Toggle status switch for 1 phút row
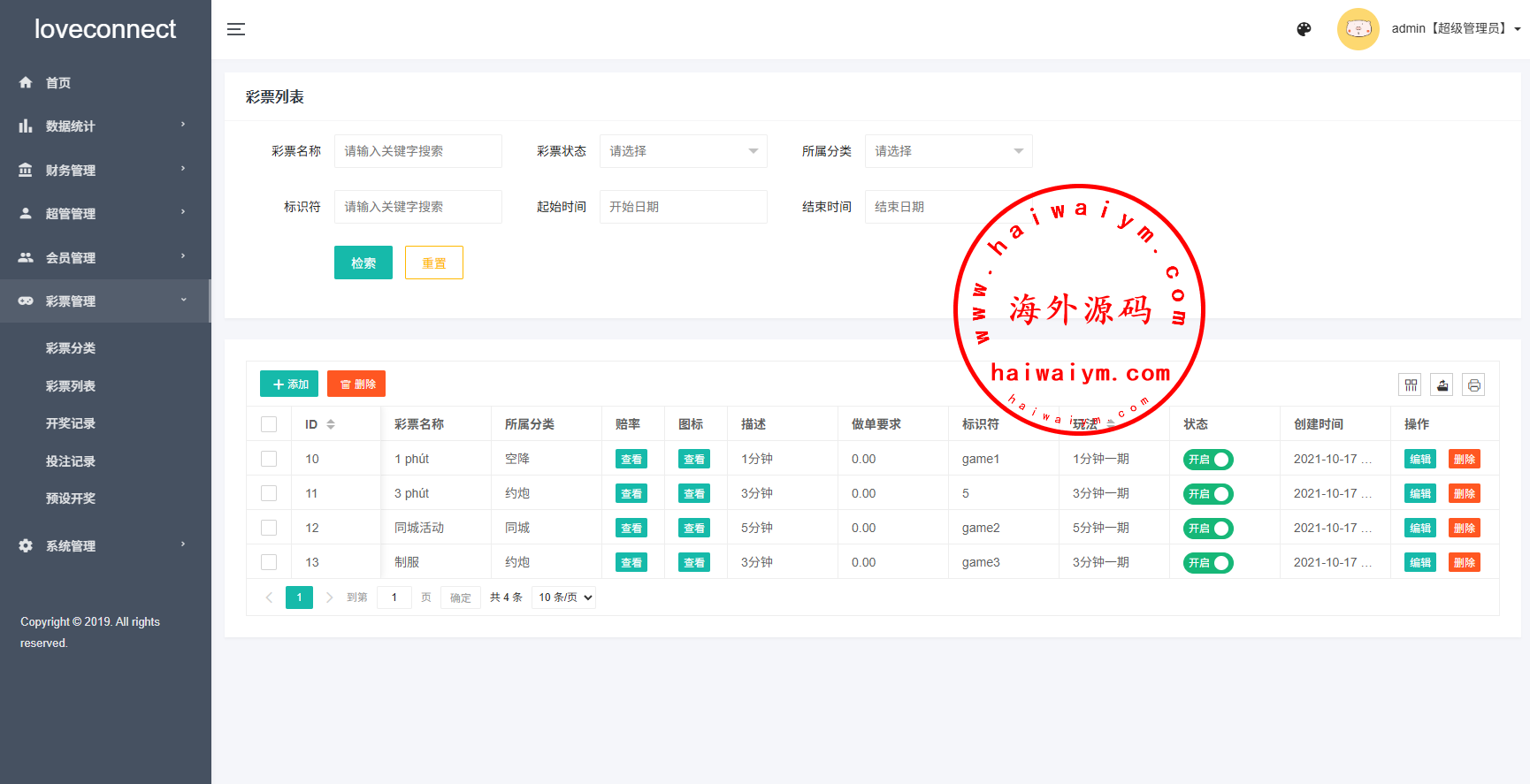Screen dimensions: 1530x784 (x=1208, y=460)
